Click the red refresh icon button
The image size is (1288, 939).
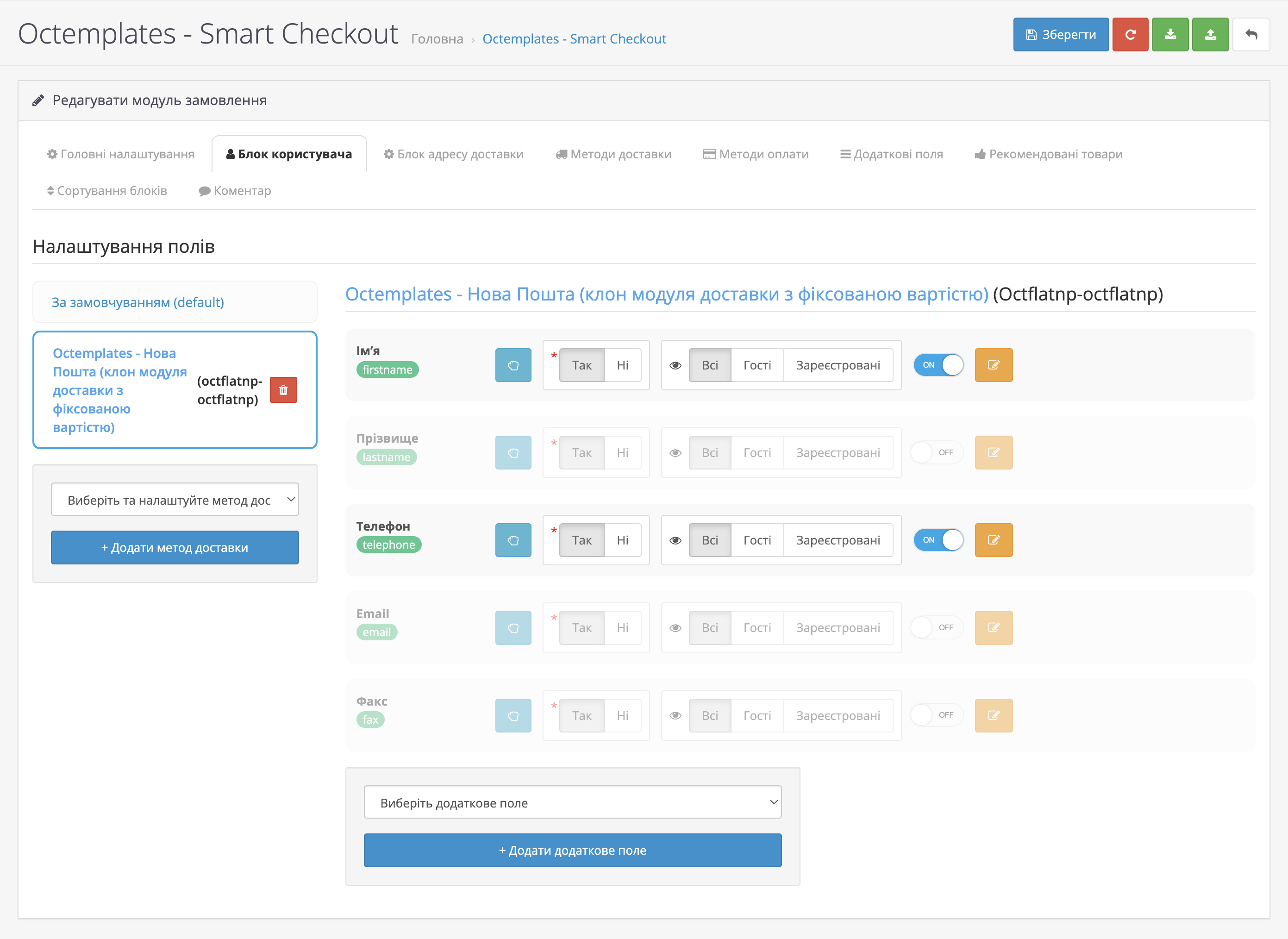click(x=1130, y=35)
